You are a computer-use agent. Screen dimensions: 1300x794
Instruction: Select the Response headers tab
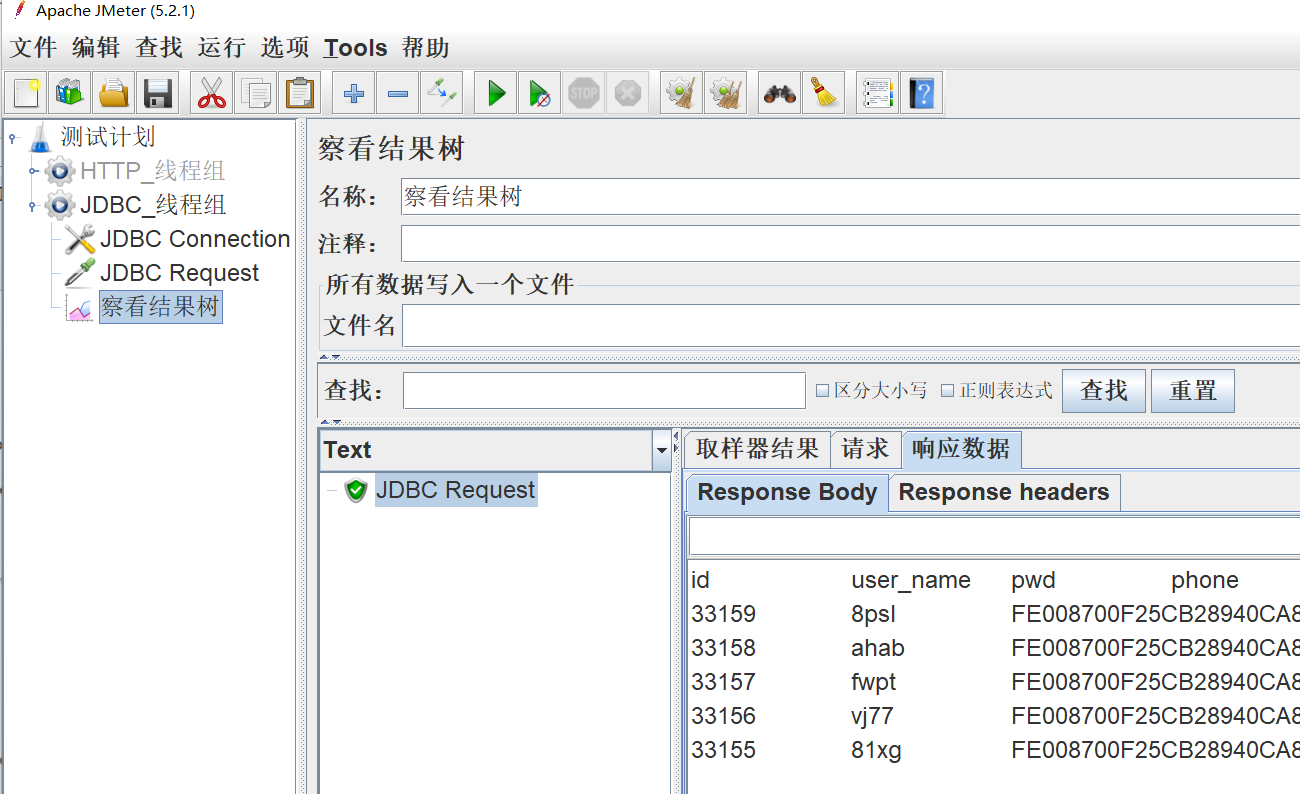click(1004, 492)
